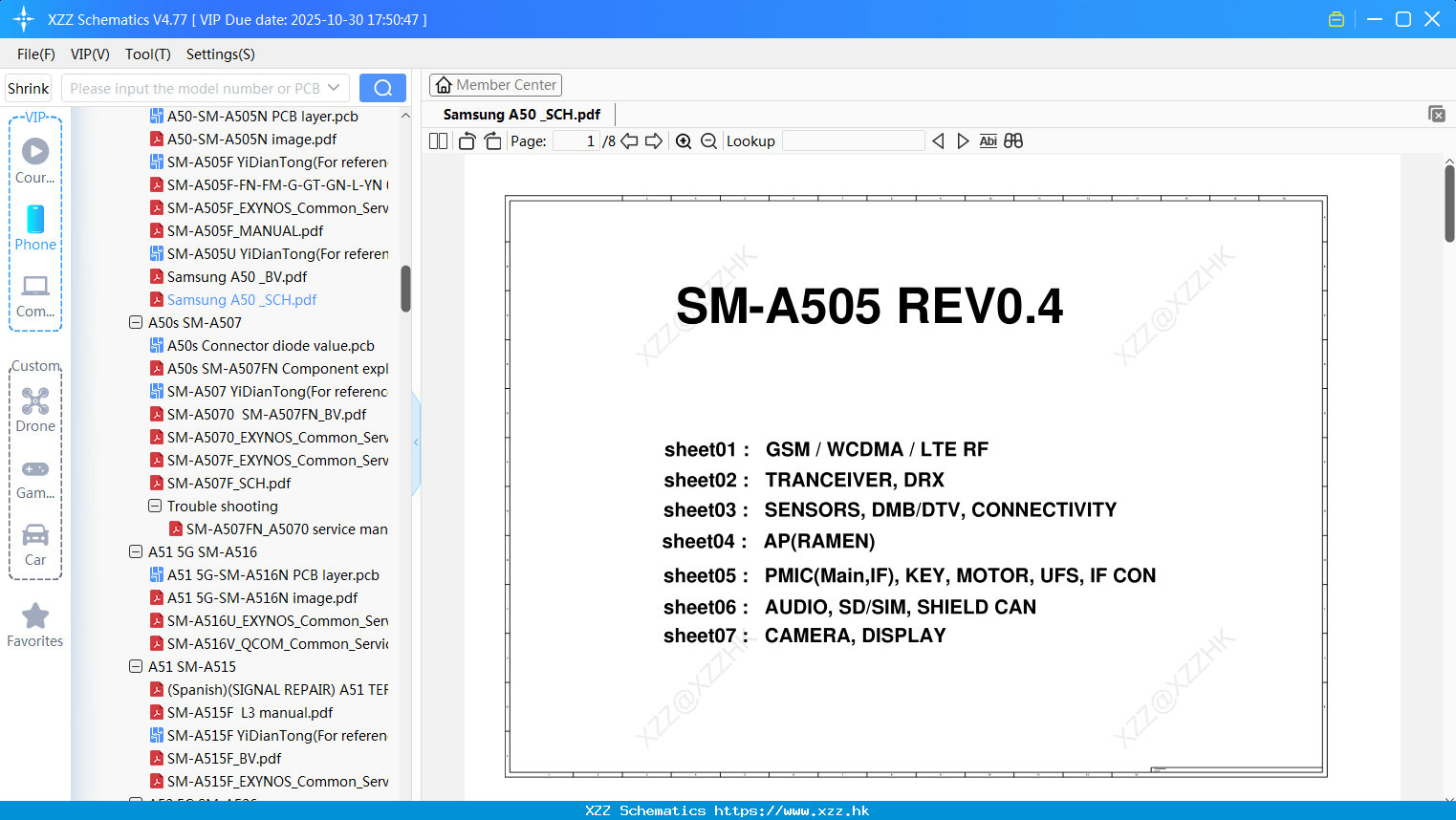
Task: Open Samsung A50 _BV.pdf
Action: click(228, 277)
